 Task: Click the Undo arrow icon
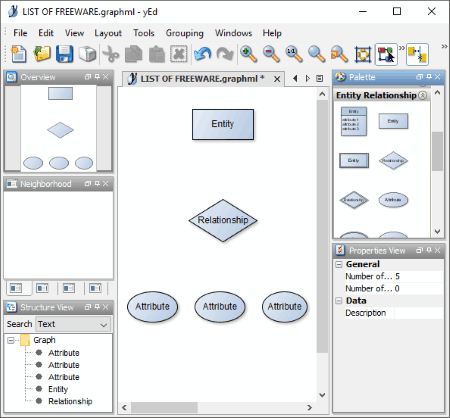pyautogui.click(x=202, y=54)
